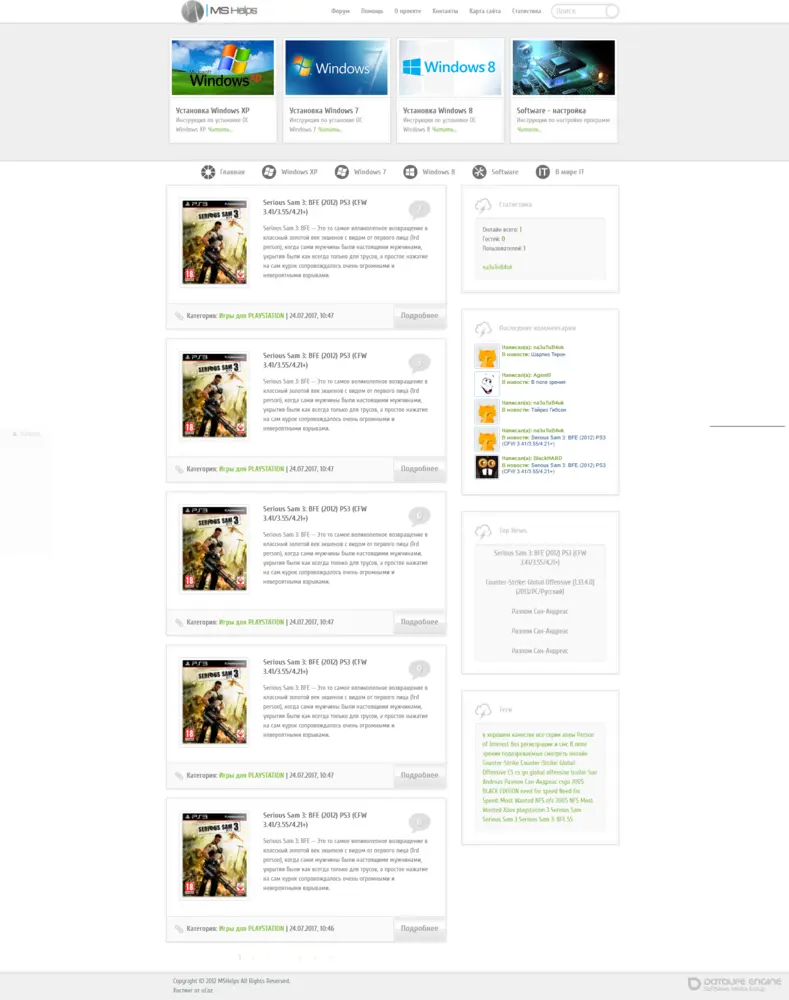Click the Windows 7 banner thumbnail
The height and width of the screenshot is (1000, 789).
click(336, 68)
